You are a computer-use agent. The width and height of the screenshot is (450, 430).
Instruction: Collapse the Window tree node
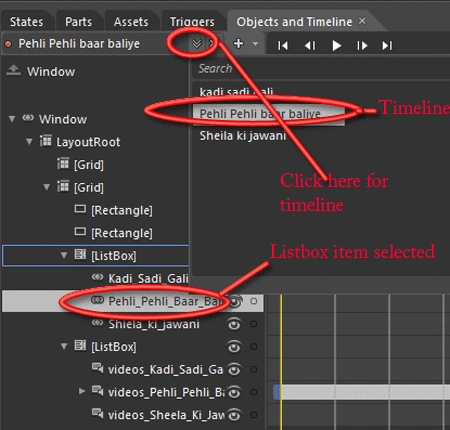[x=12, y=119]
